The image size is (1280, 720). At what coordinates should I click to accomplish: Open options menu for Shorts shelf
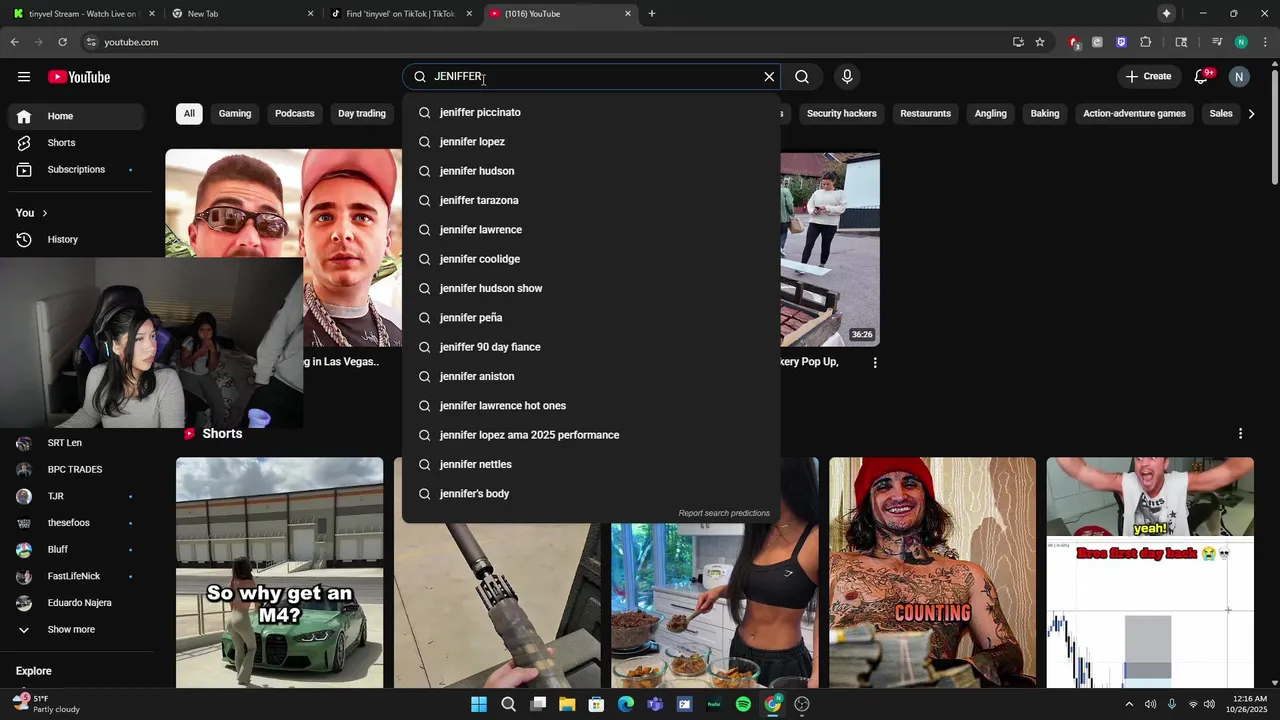click(x=1240, y=433)
